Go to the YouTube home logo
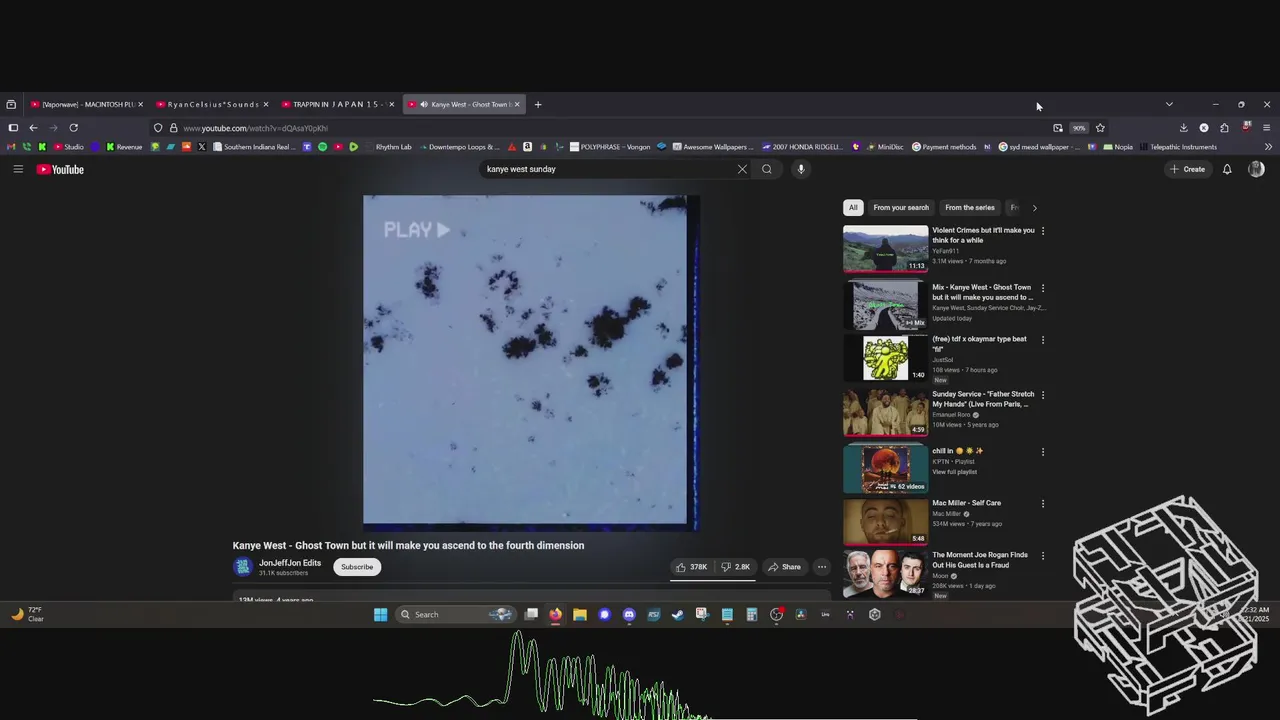Image resolution: width=1280 pixels, height=720 pixels. pos(60,169)
